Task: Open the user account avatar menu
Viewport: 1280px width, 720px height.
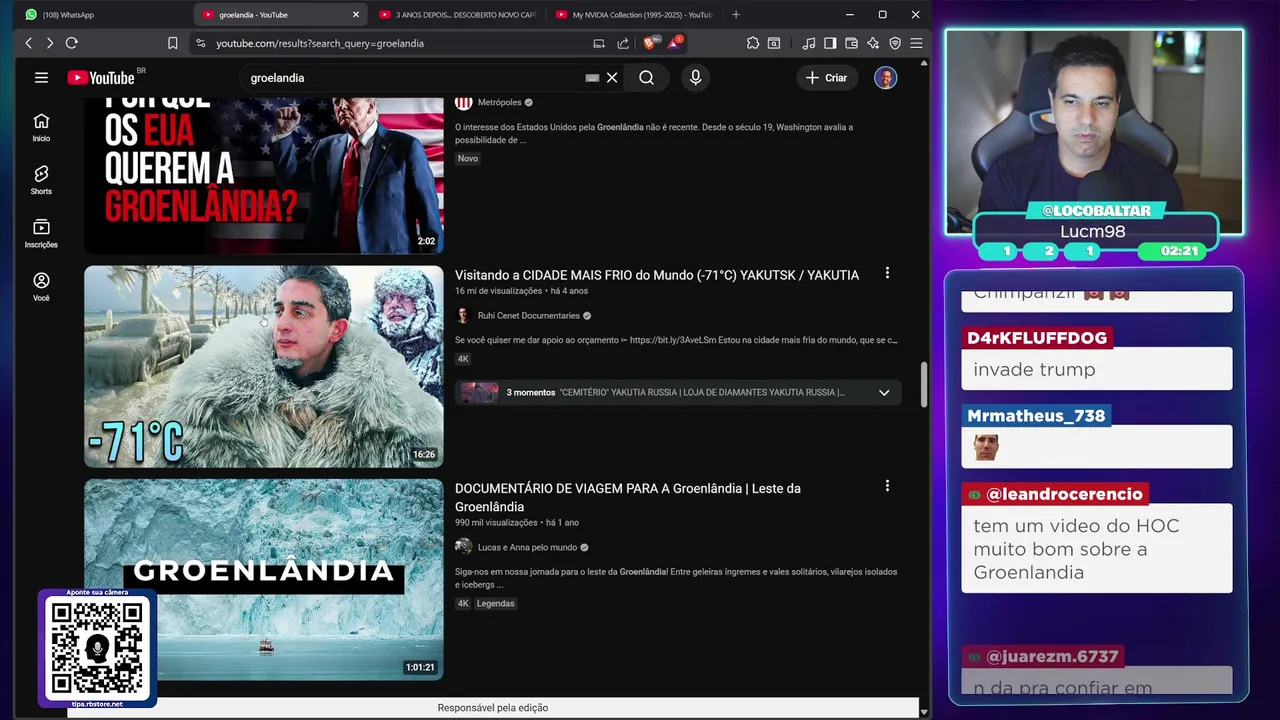Action: pyautogui.click(x=886, y=77)
